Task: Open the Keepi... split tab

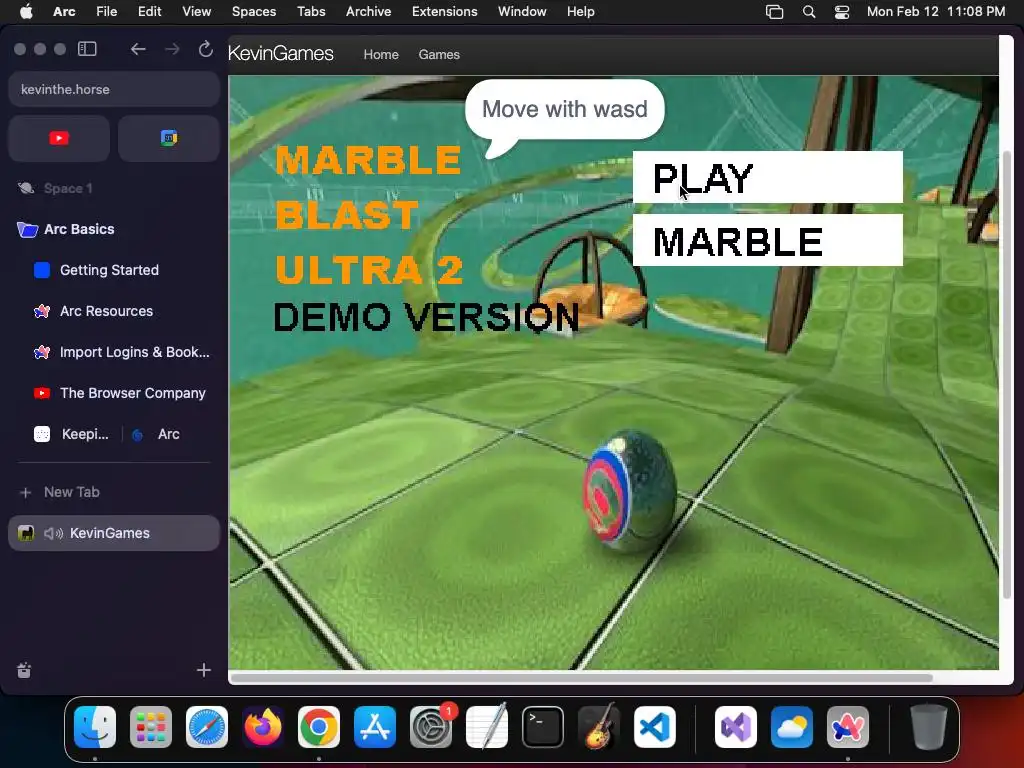Action: click(72, 434)
